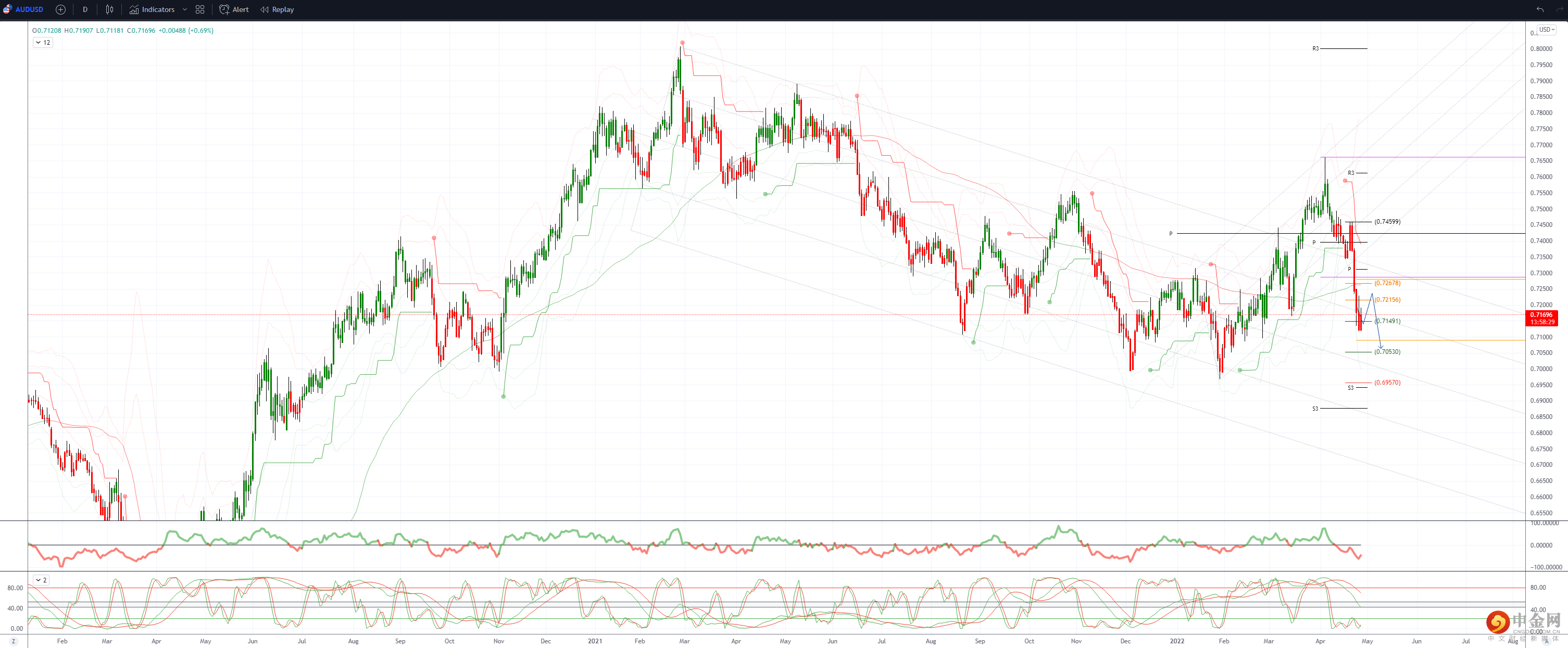Open the USD currency dropdown on price axis
Screen dimensions: 1568x648
pos(1546,29)
